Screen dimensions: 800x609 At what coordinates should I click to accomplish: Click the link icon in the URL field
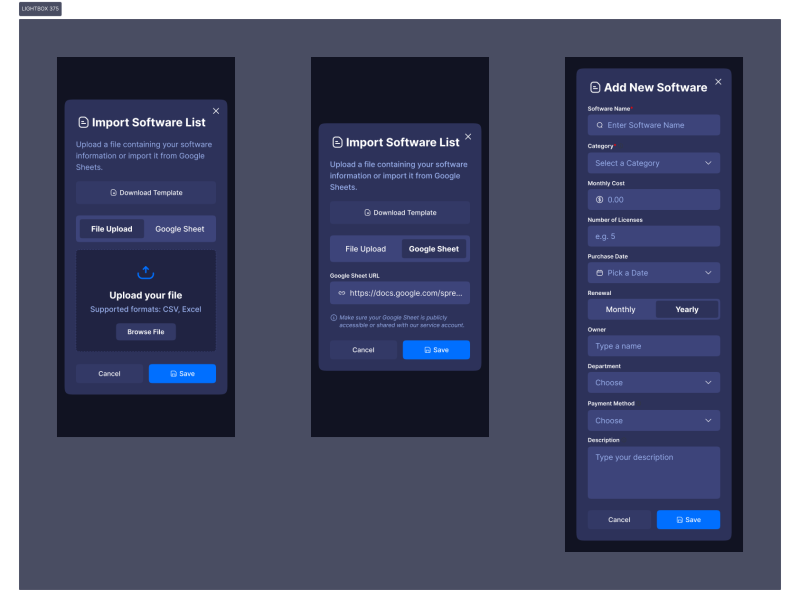pos(342,293)
